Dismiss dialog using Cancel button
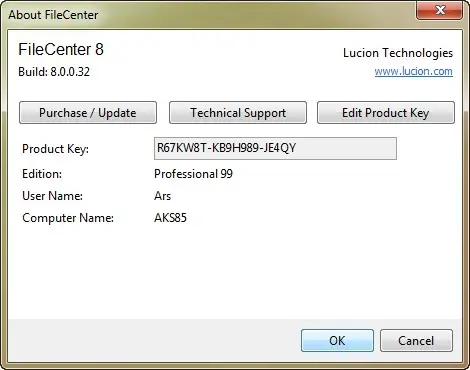 (416, 341)
